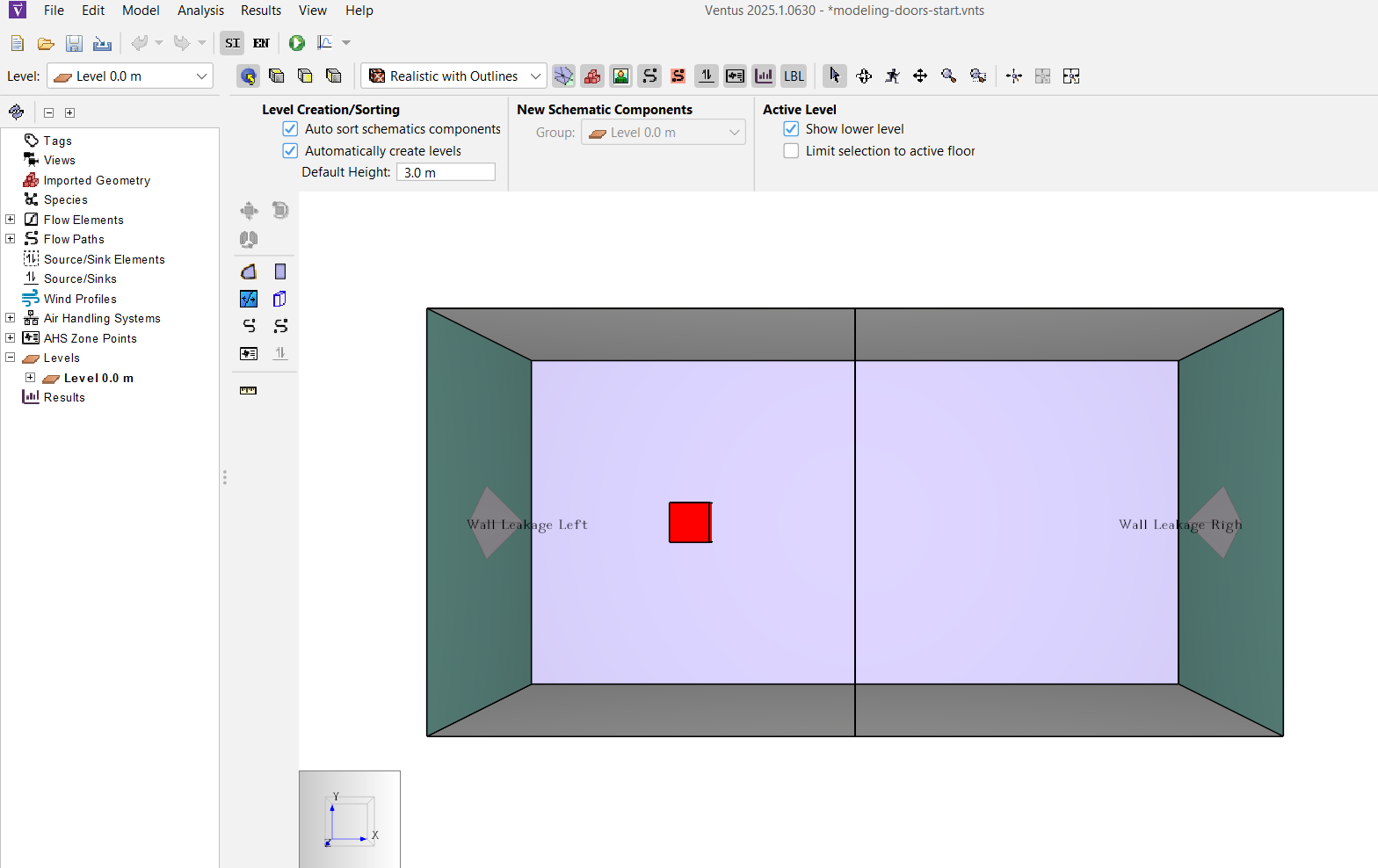Click the tree options gear icon above navigation tree
This screenshot has height=868, width=1378.
tap(16, 112)
